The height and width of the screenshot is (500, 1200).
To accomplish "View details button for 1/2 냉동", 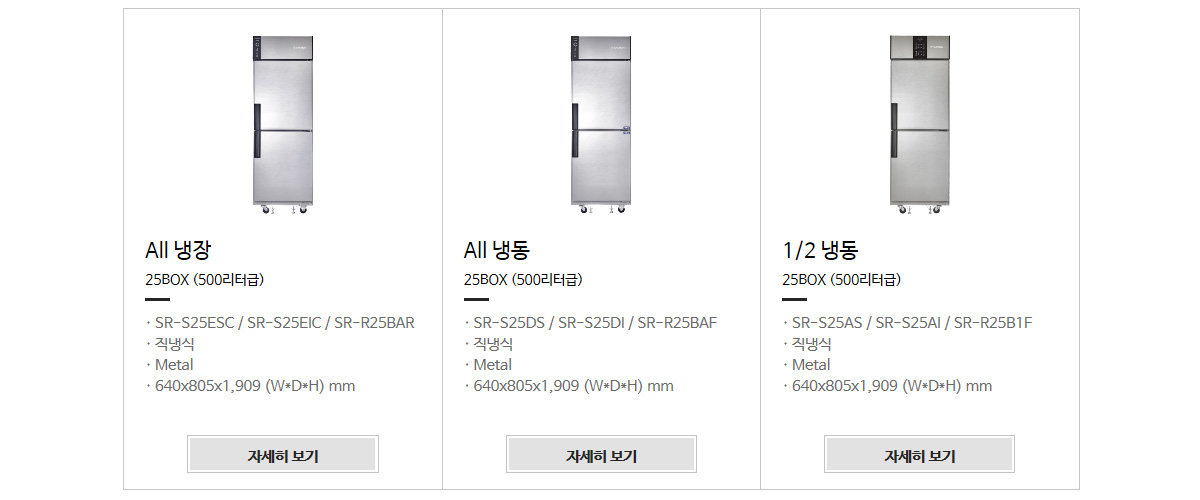I will point(919,455).
